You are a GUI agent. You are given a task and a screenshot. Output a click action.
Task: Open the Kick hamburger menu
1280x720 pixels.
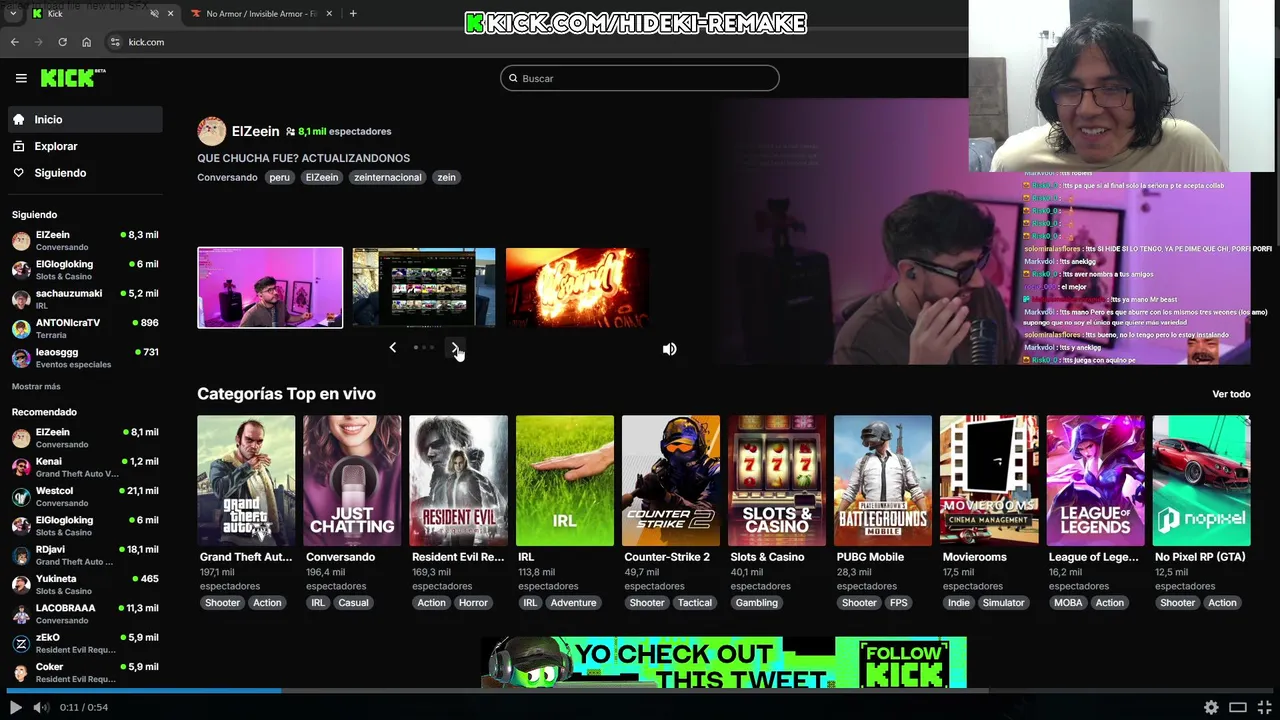click(21, 78)
